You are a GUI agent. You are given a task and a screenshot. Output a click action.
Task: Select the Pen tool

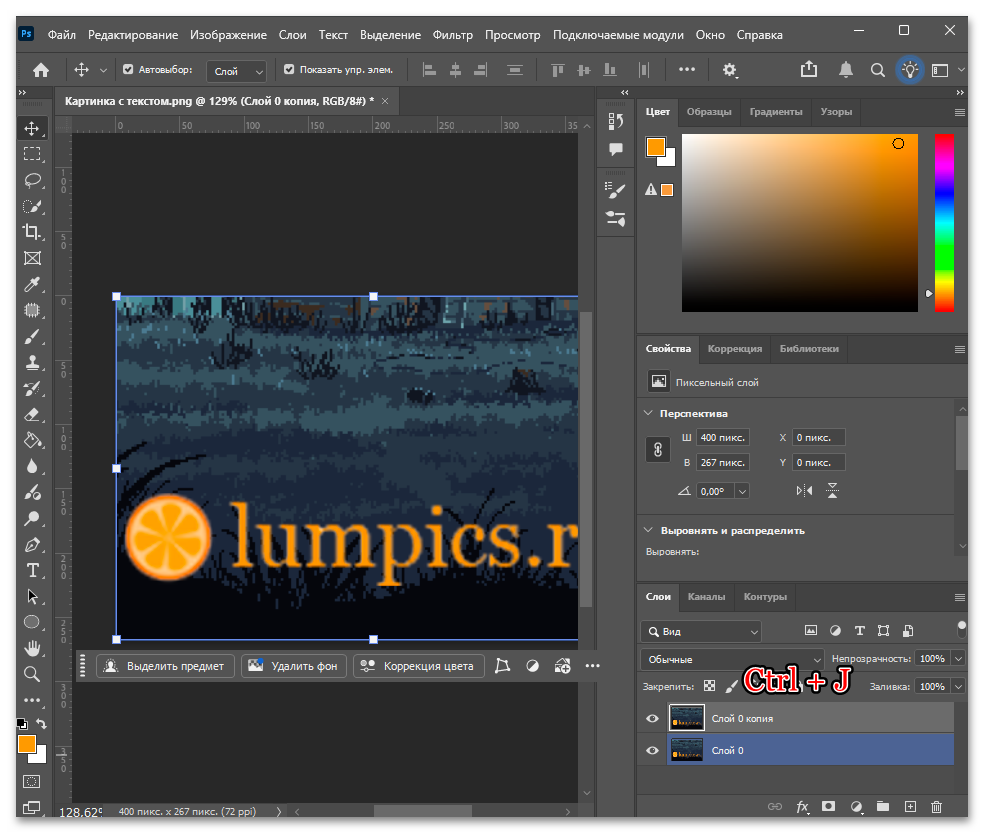click(x=32, y=545)
